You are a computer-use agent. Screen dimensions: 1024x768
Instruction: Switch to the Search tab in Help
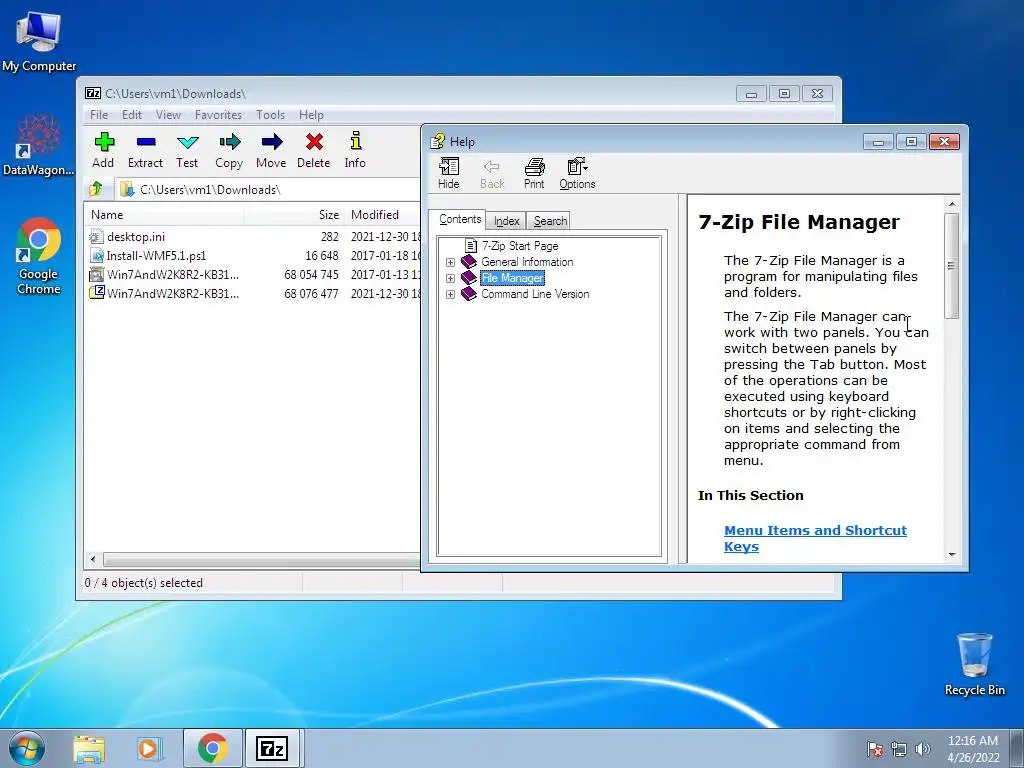coord(550,221)
